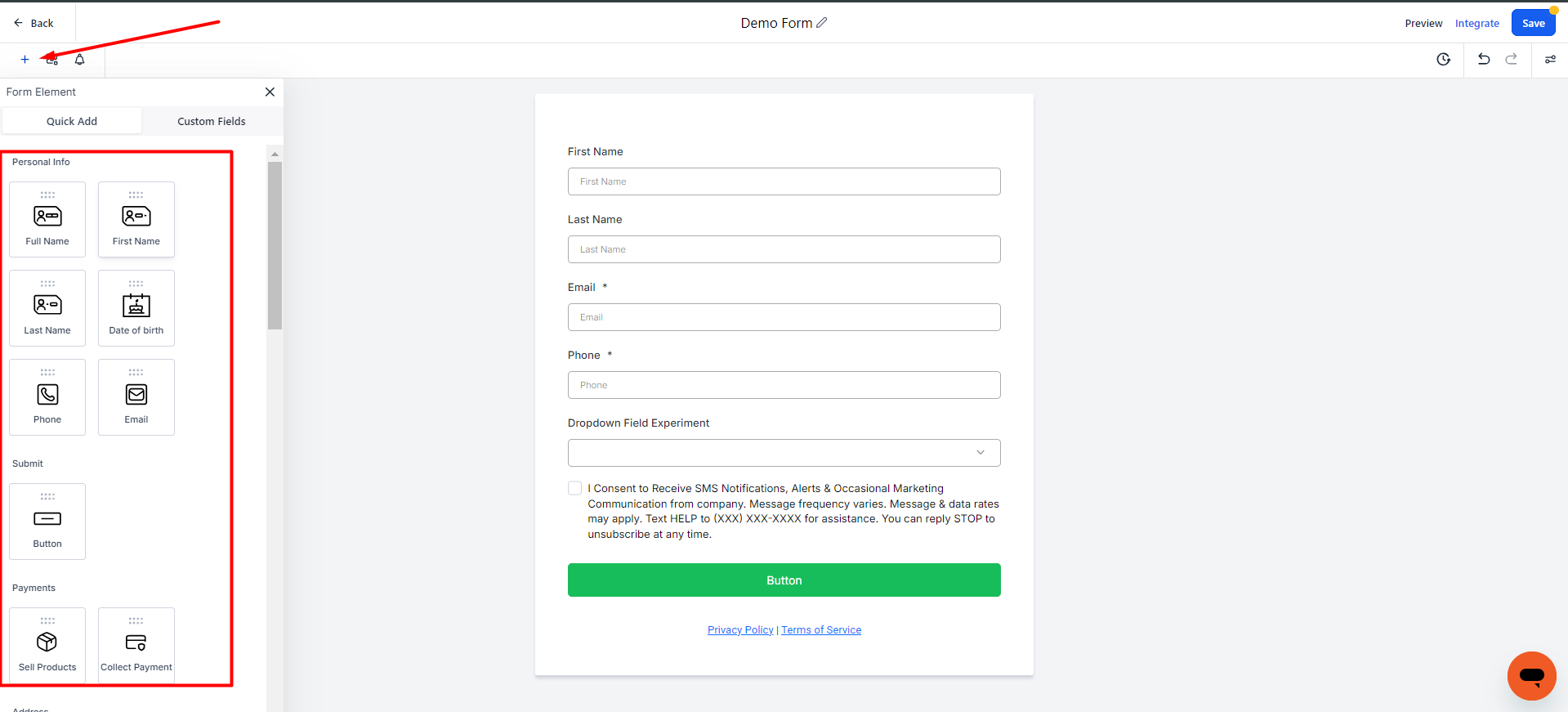This screenshot has width=1568, height=712.
Task: Pick the Sell Products payment element
Action: [x=47, y=646]
